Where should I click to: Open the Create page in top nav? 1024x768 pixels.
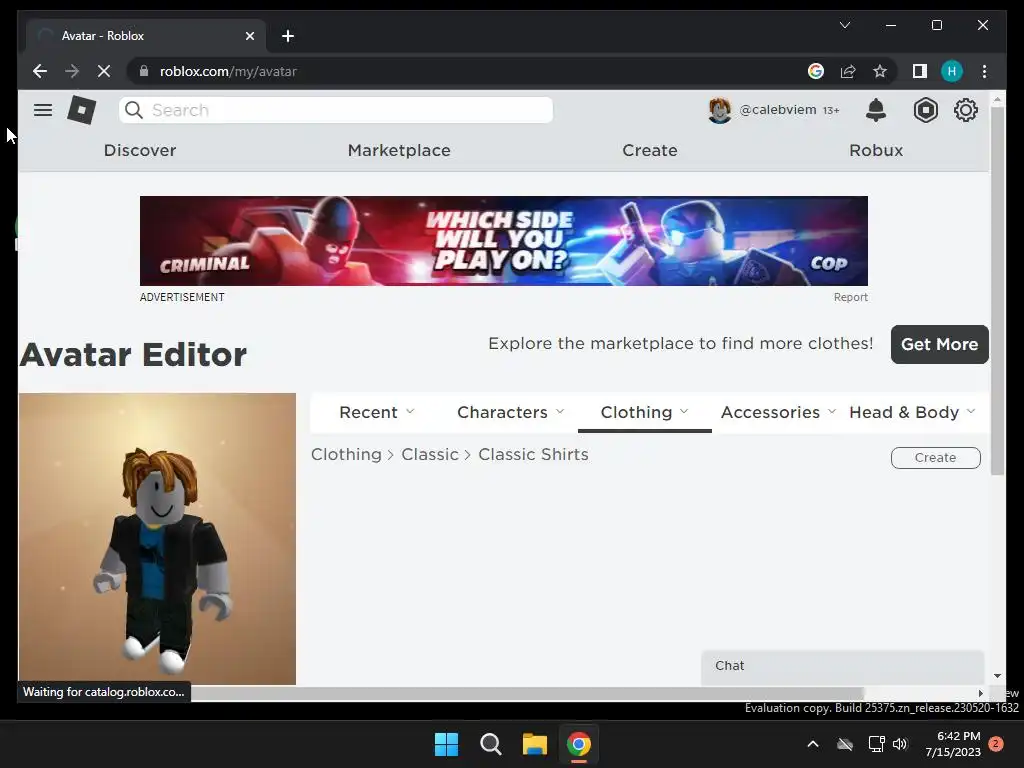click(650, 150)
